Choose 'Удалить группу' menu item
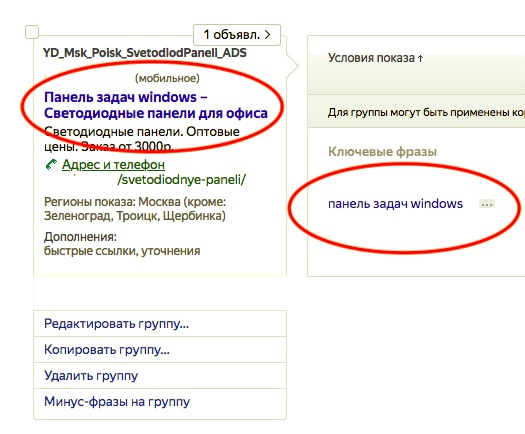This screenshot has height=434, width=525. pyautogui.click(x=160, y=375)
